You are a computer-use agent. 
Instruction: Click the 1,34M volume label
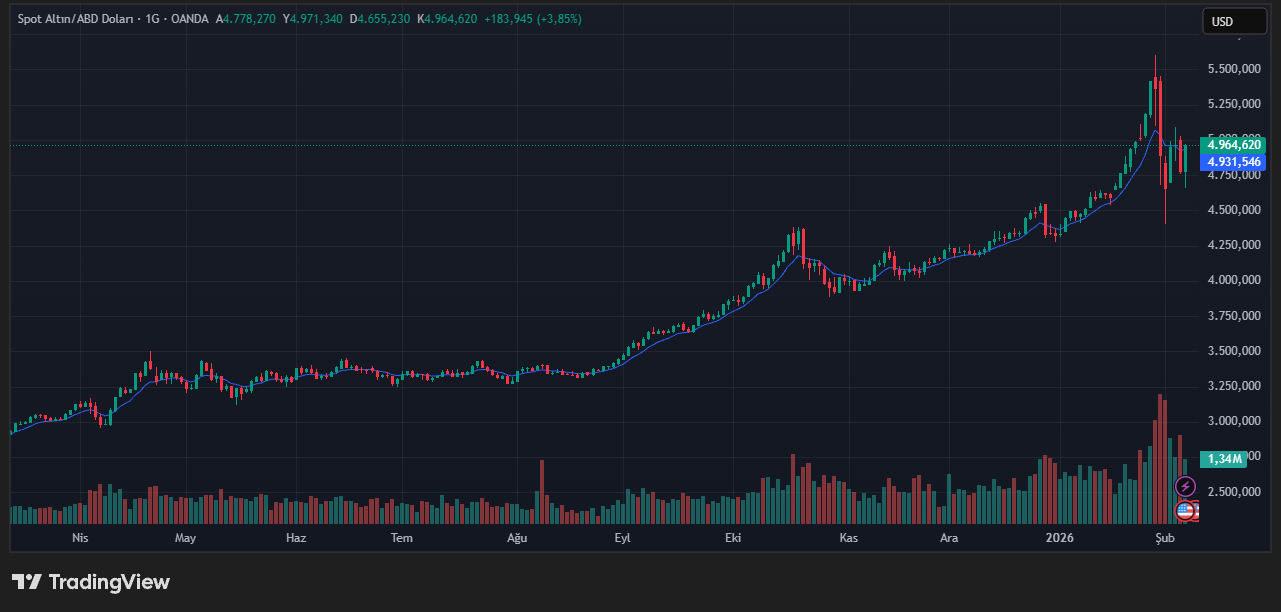tap(1225, 459)
